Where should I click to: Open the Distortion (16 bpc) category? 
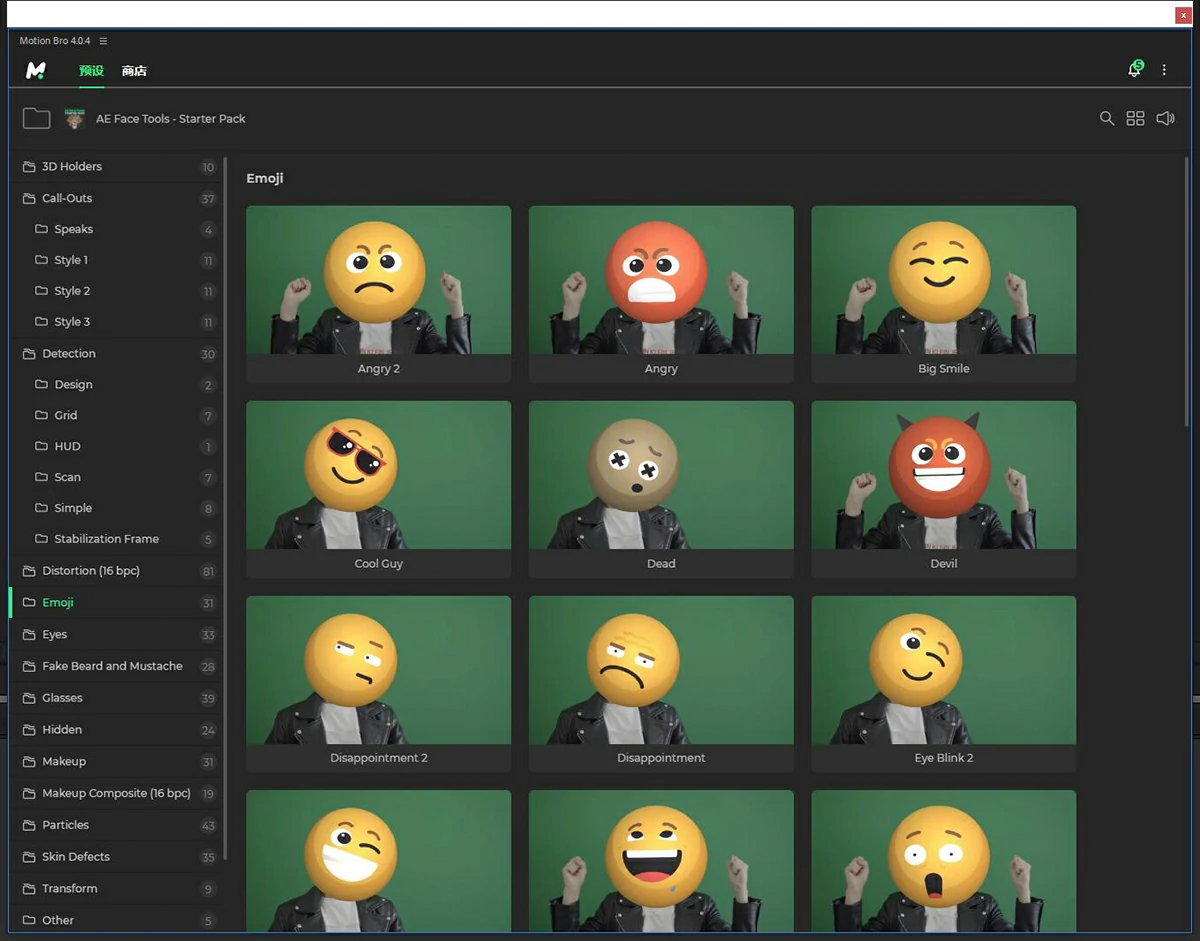(118, 571)
